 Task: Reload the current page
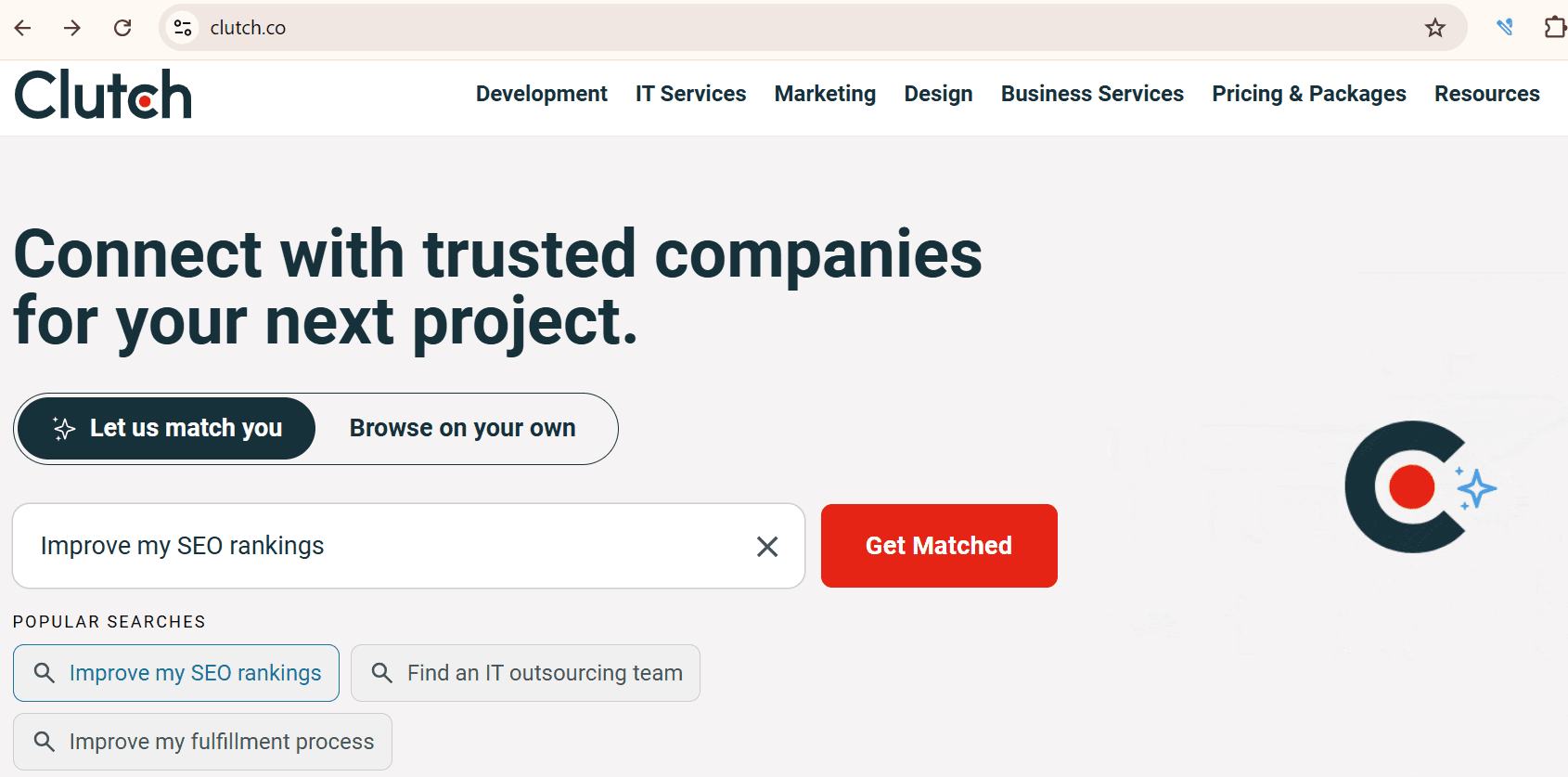coord(122,28)
